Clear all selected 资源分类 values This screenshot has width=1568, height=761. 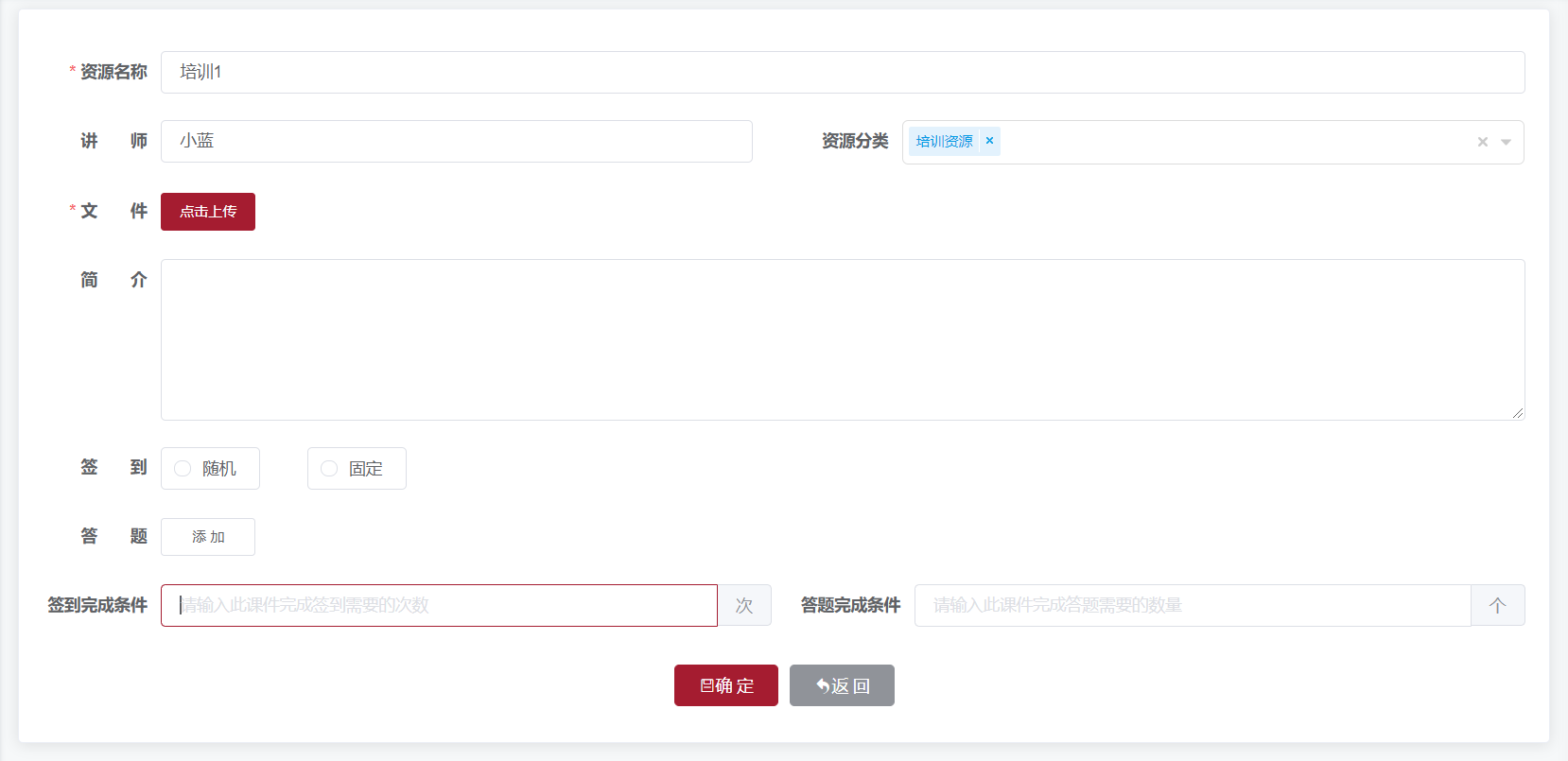pyautogui.click(x=1483, y=142)
